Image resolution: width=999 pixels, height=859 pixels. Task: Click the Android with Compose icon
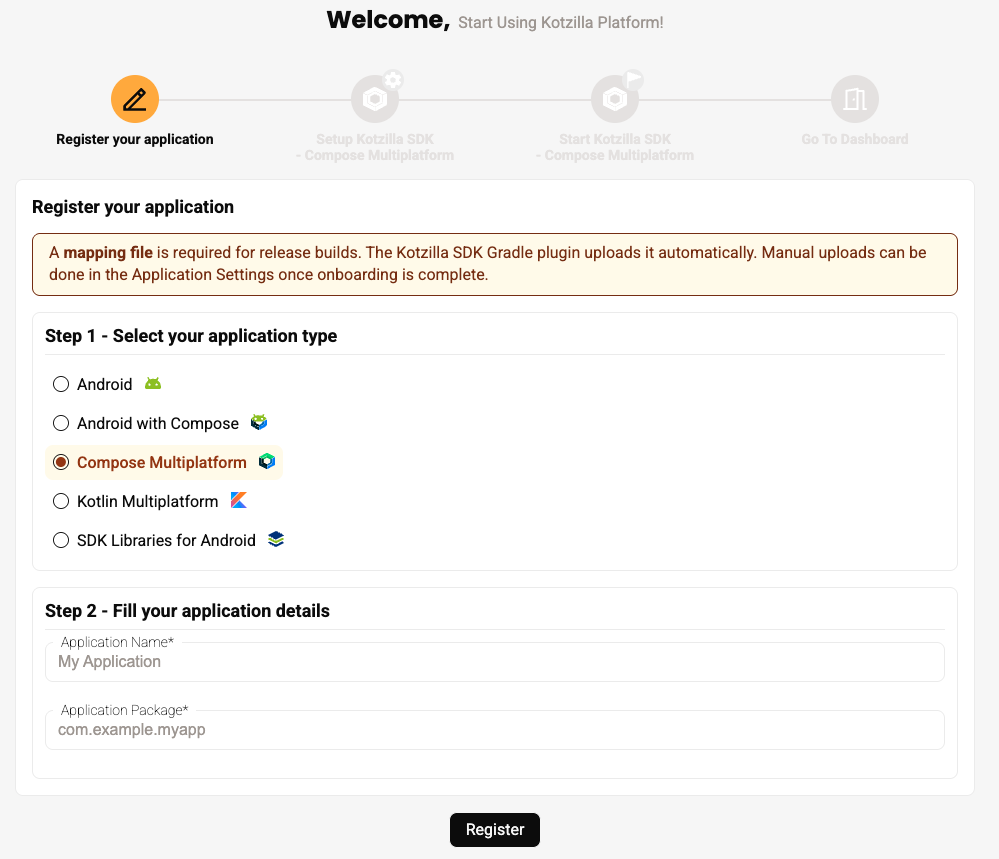point(259,423)
